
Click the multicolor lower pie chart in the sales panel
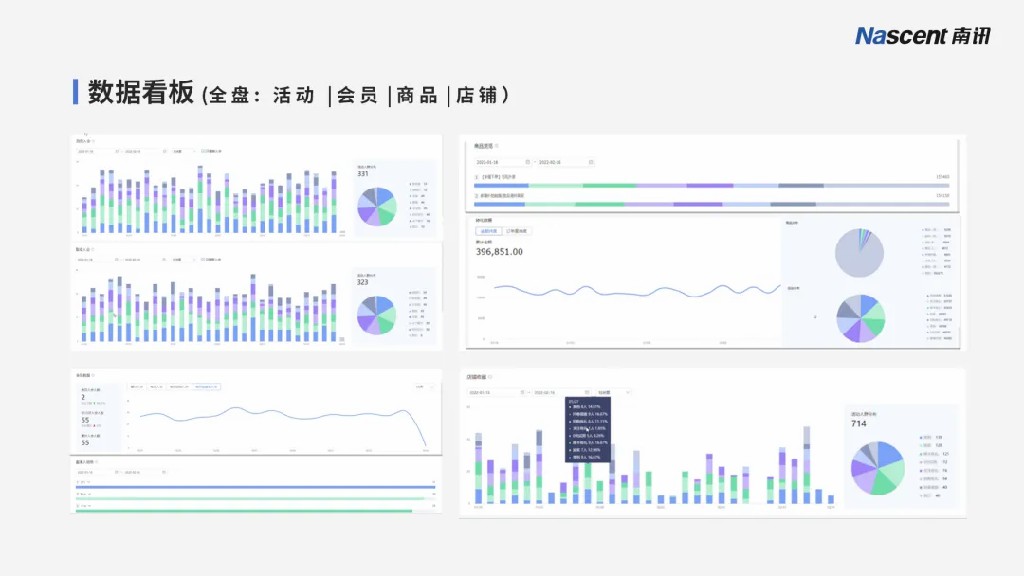coord(861,319)
